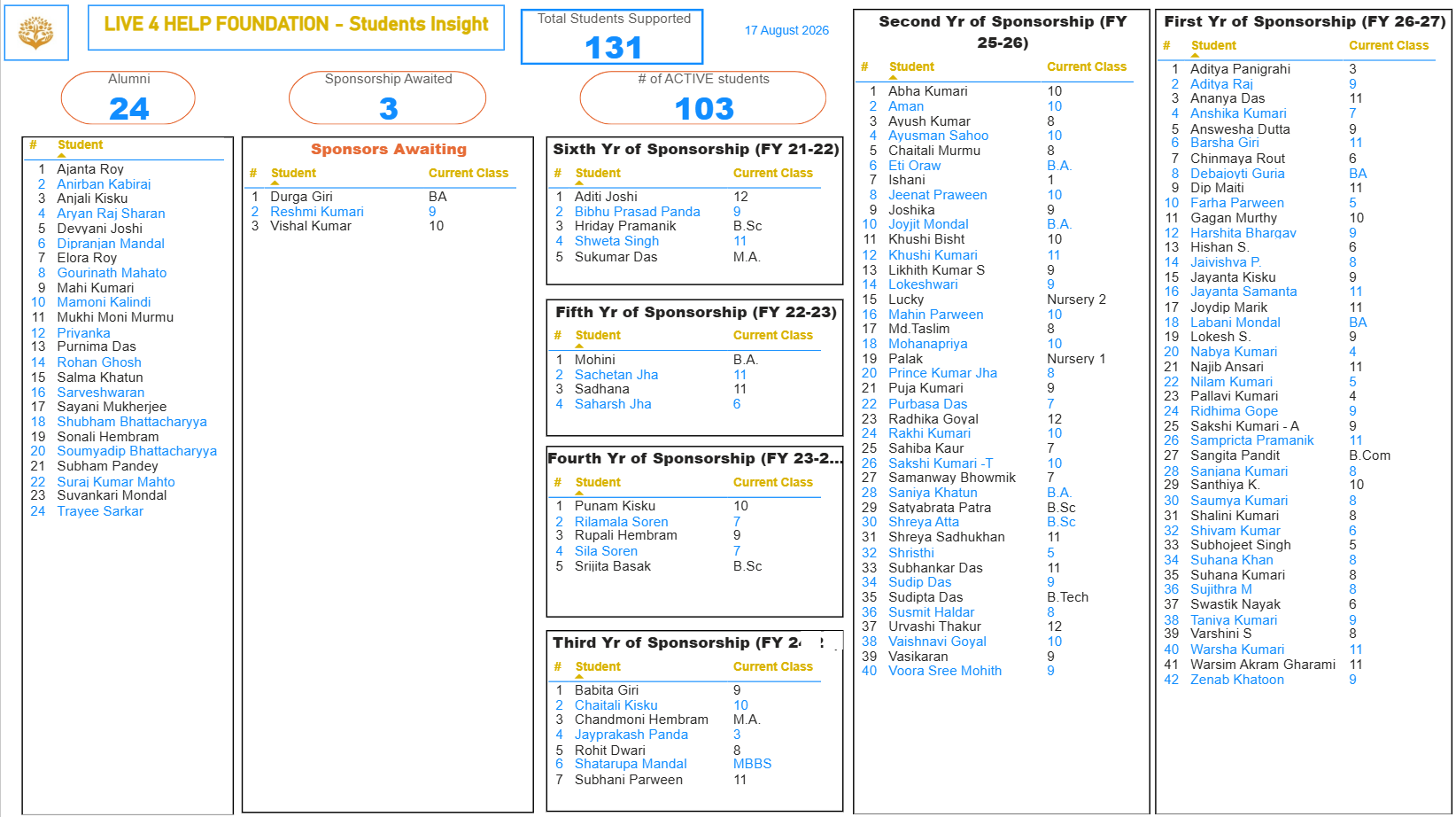This screenshot has height=817, width=1456.
Task: Select Shatarupa Mandal row
Action: pyautogui.click(x=686, y=764)
